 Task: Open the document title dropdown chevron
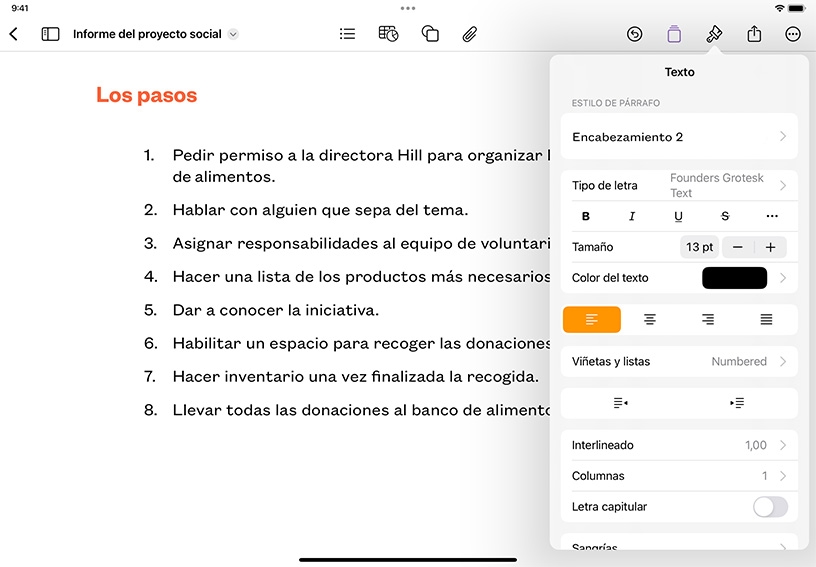point(233,34)
